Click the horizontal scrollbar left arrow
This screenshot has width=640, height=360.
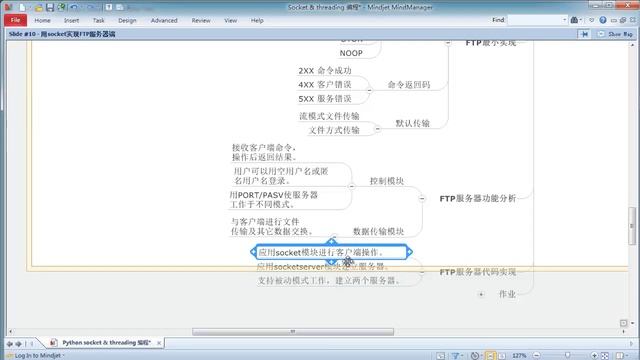pos(11,331)
